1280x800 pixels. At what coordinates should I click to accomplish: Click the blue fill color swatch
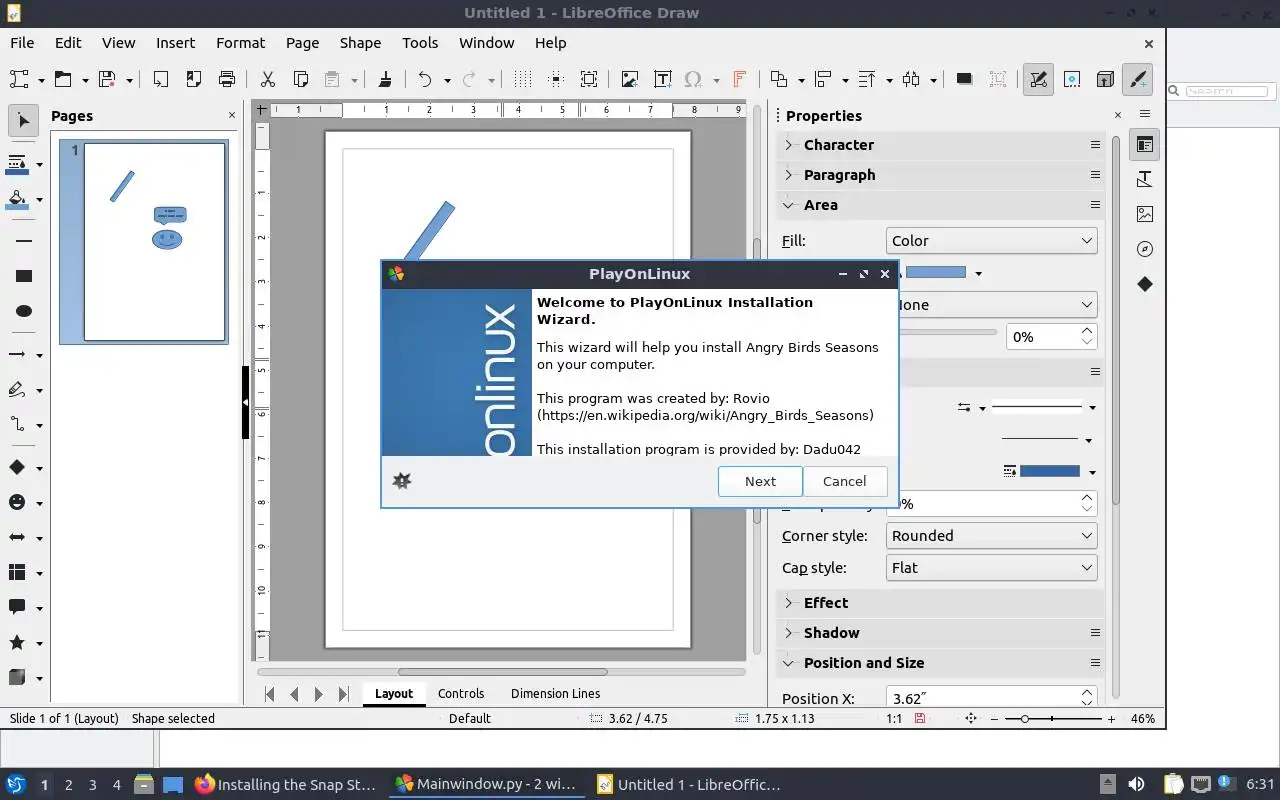click(936, 273)
